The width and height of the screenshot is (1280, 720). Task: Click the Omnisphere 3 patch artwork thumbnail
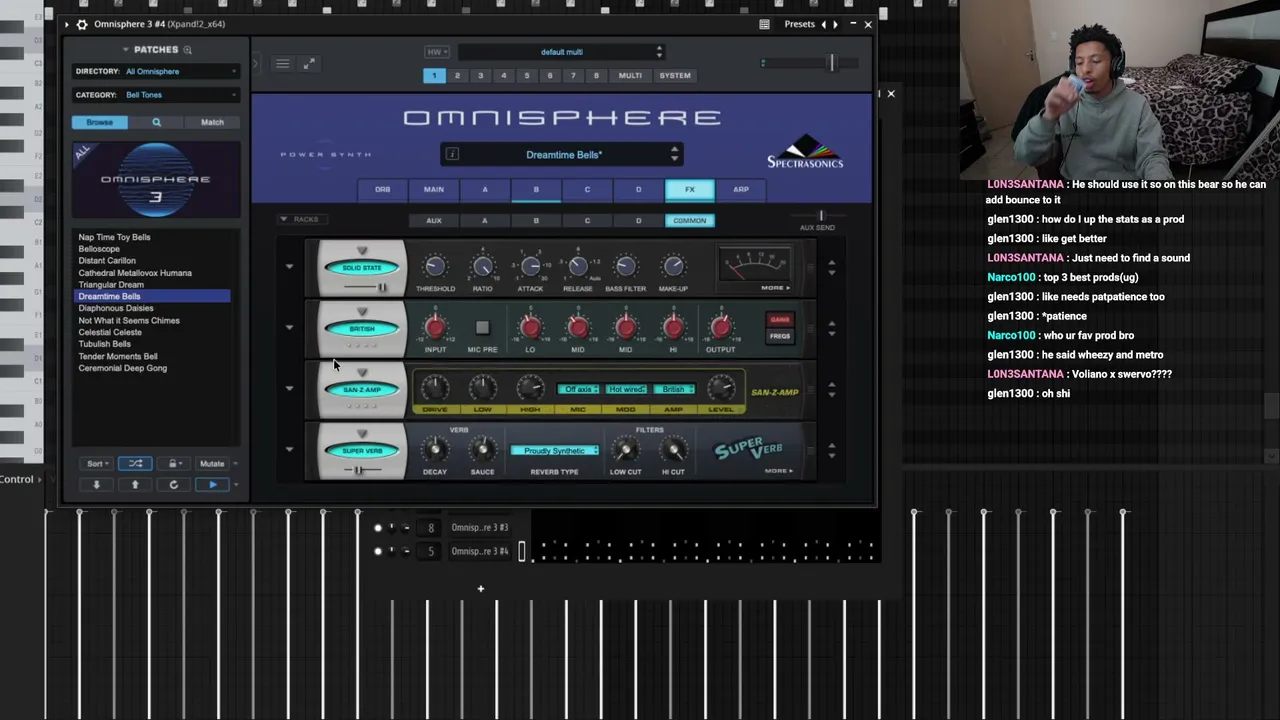tap(156, 180)
